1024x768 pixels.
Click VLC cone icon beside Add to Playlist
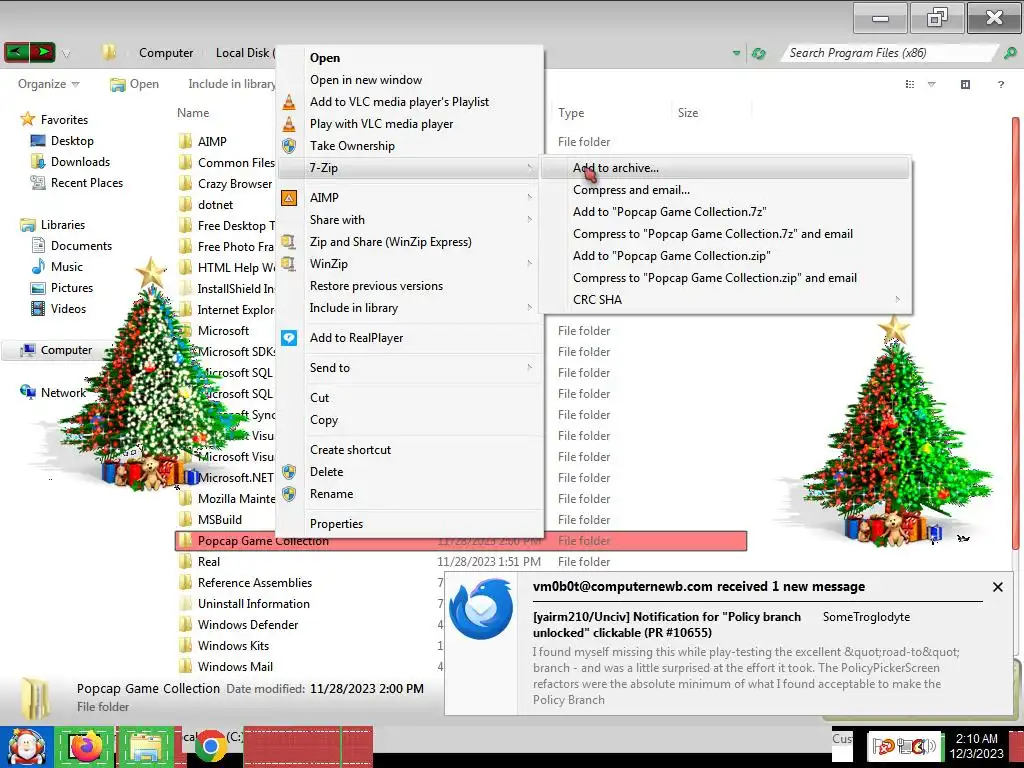click(289, 102)
